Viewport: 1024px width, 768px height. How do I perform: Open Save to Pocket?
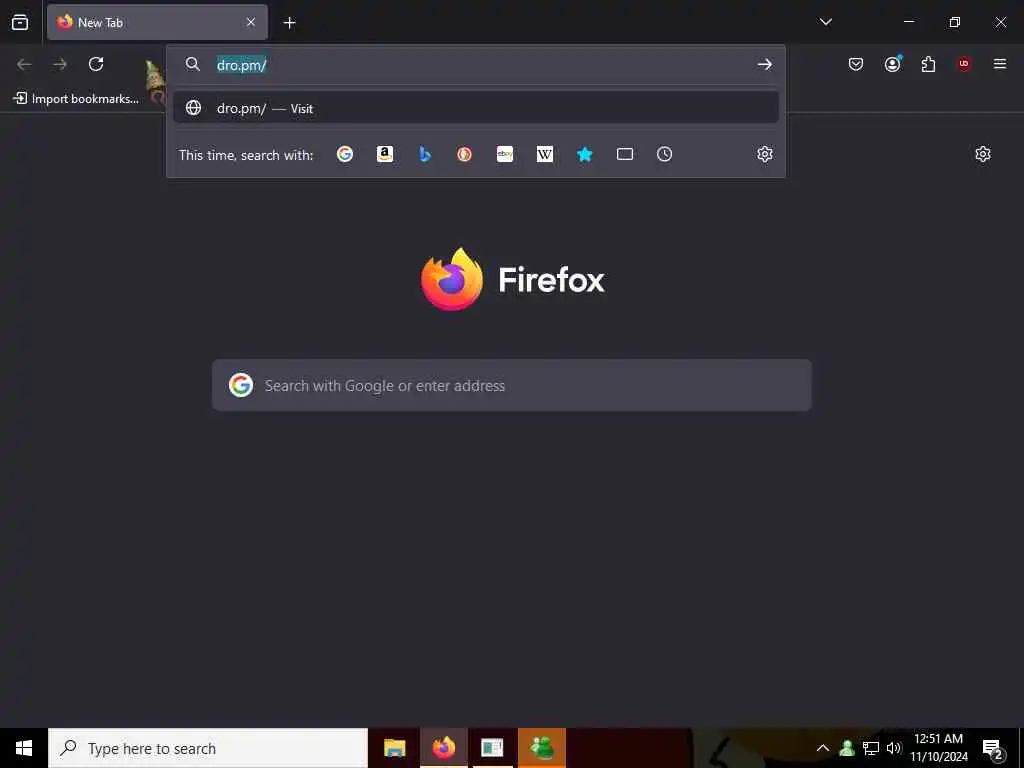(x=856, y=64)
